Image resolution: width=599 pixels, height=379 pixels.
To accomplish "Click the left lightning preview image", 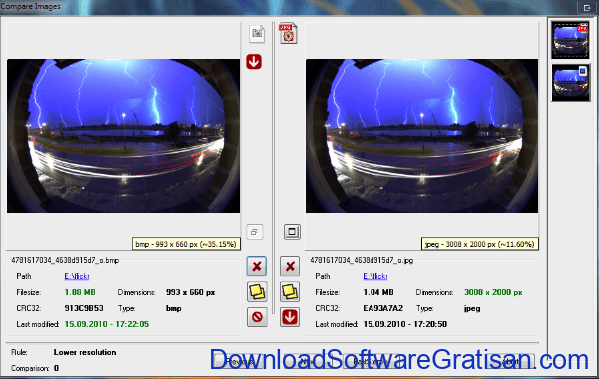I will pyautogui.click(x=123, y=136).
